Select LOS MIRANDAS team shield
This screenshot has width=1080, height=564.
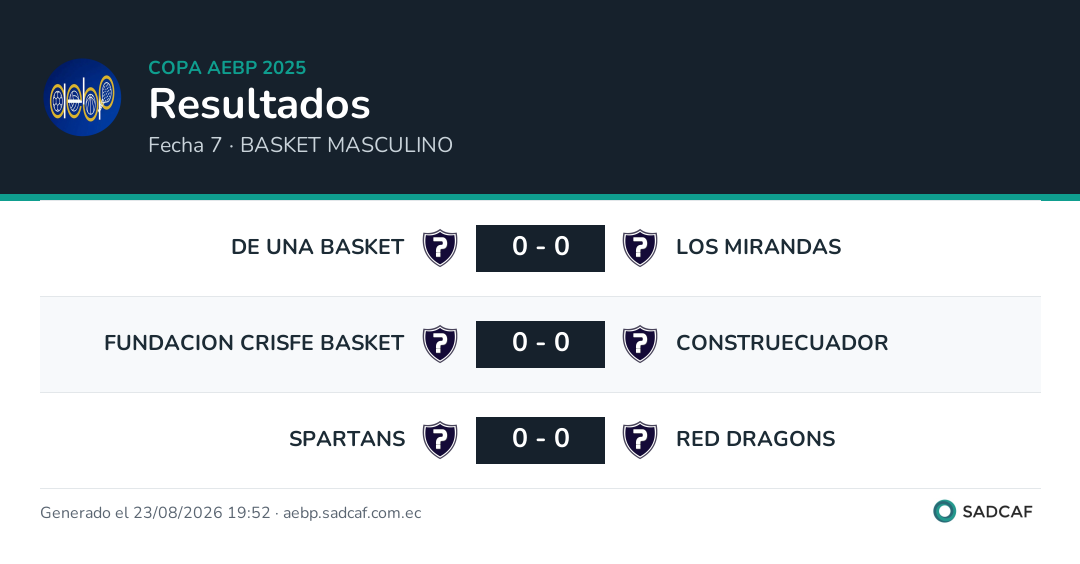point(640,248)
